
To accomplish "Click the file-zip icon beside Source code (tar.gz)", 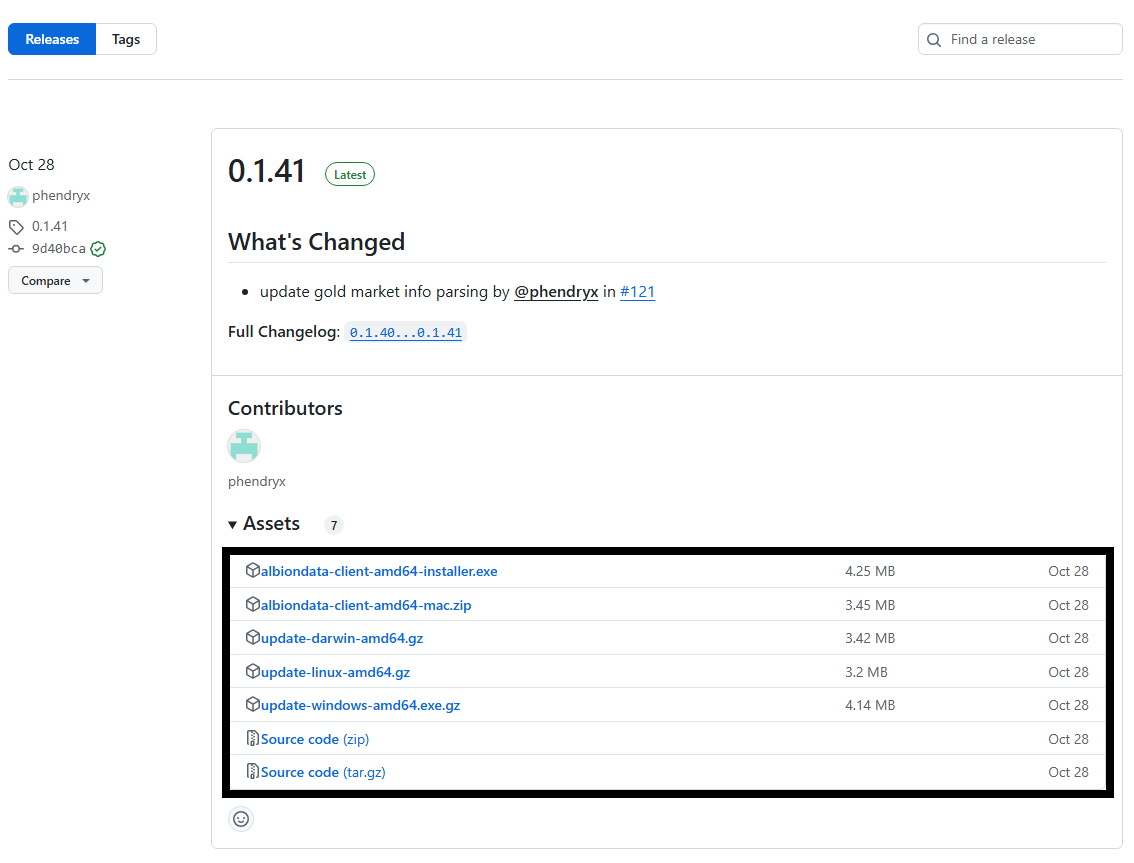I will click(253, 772).
